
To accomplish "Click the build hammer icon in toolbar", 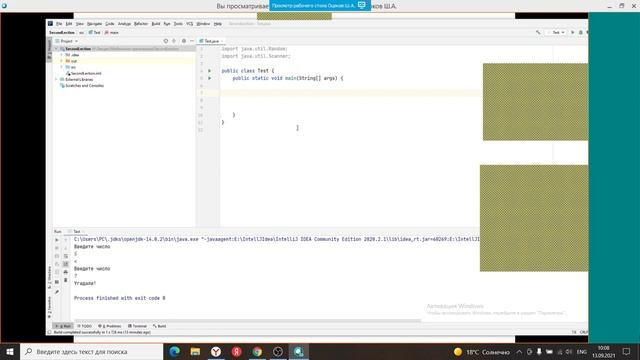I will 538,32.
